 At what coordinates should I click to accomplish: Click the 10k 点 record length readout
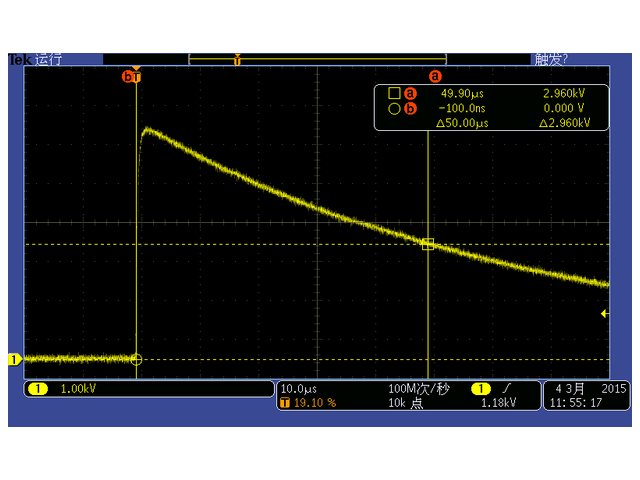[x=405, y=403]
